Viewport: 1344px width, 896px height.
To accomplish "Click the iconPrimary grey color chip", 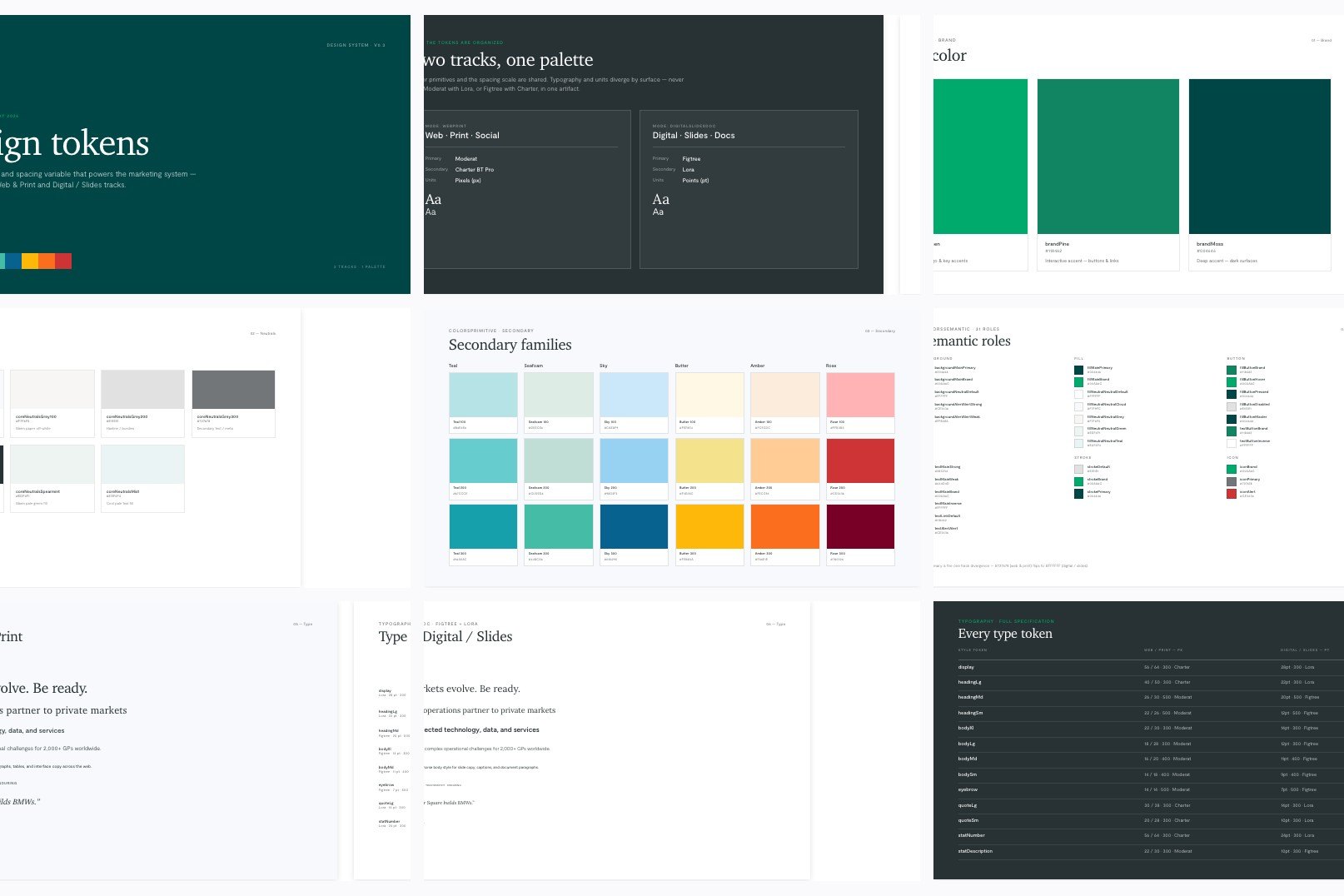I will (1232, 481).
